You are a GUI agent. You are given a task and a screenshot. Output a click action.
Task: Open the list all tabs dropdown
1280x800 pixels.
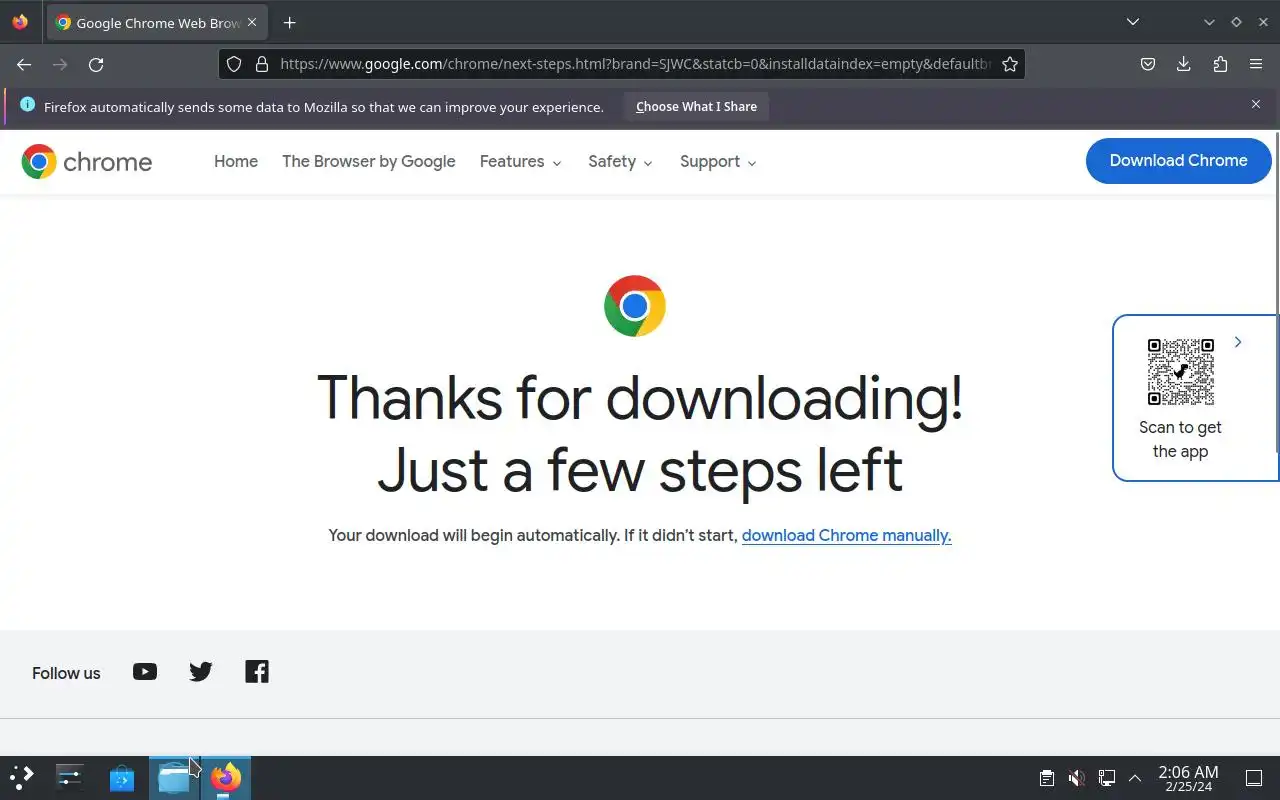click(x=1133, y=22)
